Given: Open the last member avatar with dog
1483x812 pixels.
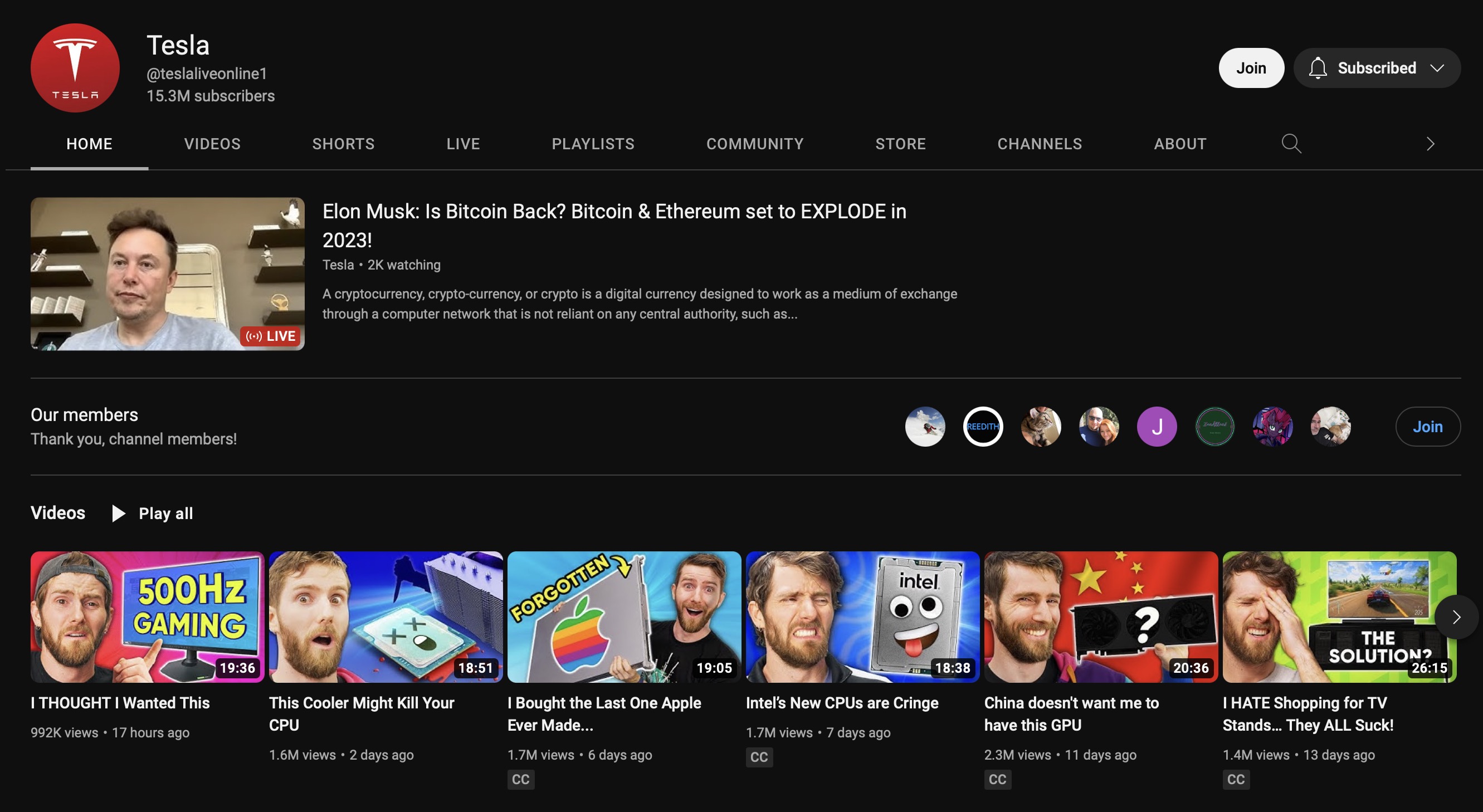Looking at the screenshot, I should coord(1330,427).
